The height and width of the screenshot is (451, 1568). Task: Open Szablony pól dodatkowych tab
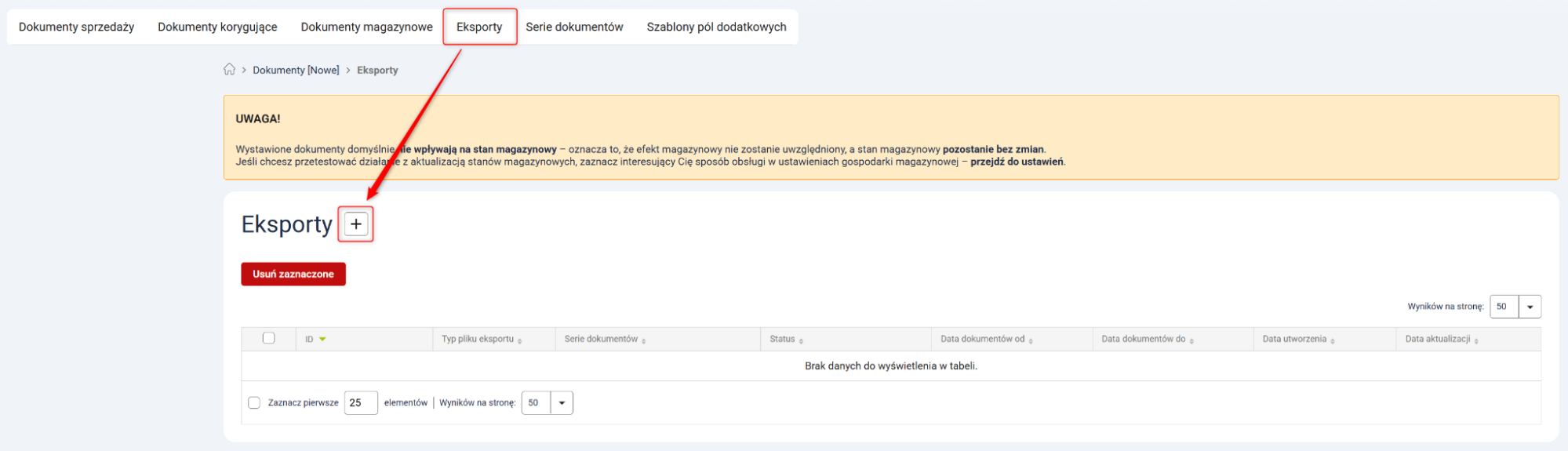click(x=716, y=27)
